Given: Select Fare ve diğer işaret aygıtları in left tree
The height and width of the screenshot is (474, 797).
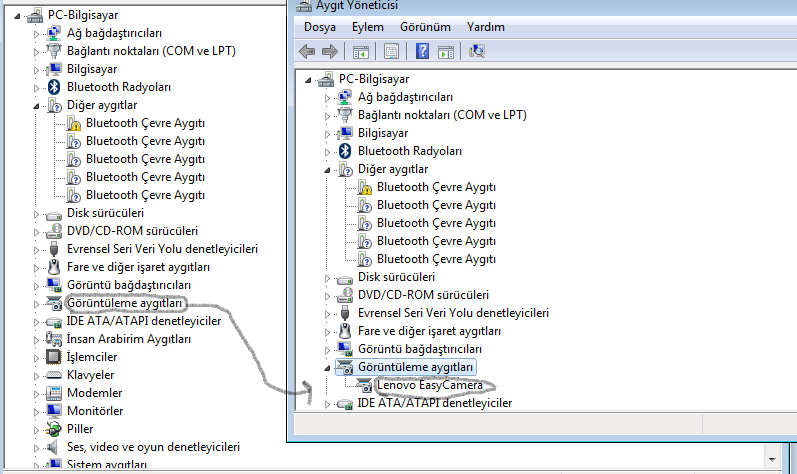Looking at the screenshot, I should point(138,267).
